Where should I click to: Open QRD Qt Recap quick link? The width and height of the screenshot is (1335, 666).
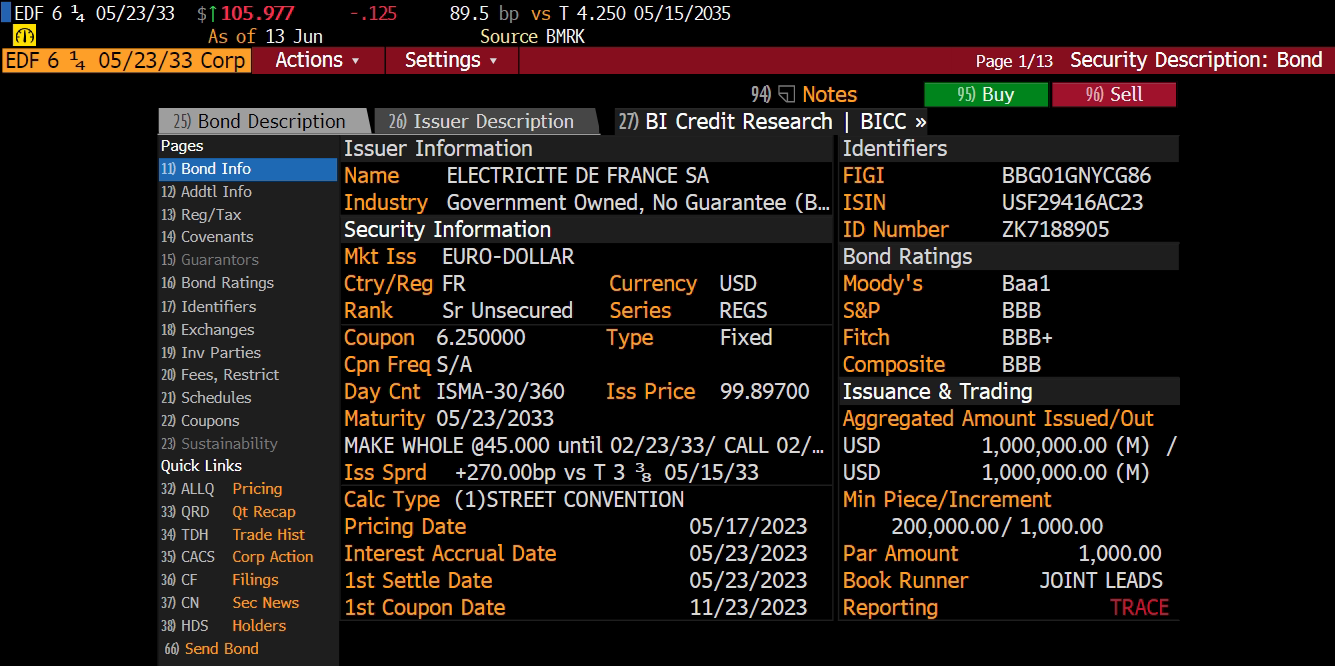click(228, 512)
